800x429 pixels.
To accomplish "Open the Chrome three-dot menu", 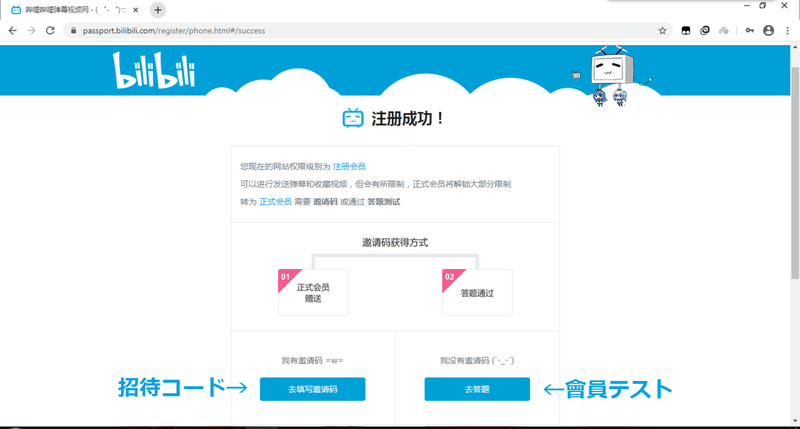I will click(x=787, y=31).
